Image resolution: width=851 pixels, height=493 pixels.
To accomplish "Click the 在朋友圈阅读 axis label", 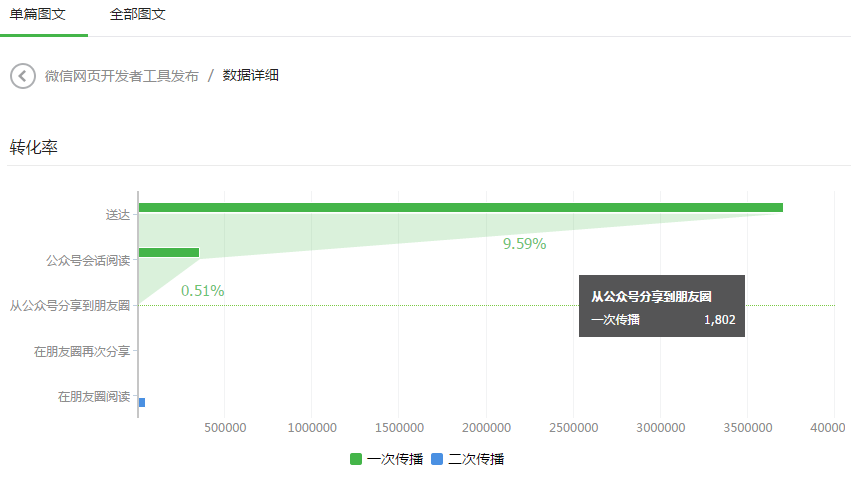I will [x=94, y=397].
